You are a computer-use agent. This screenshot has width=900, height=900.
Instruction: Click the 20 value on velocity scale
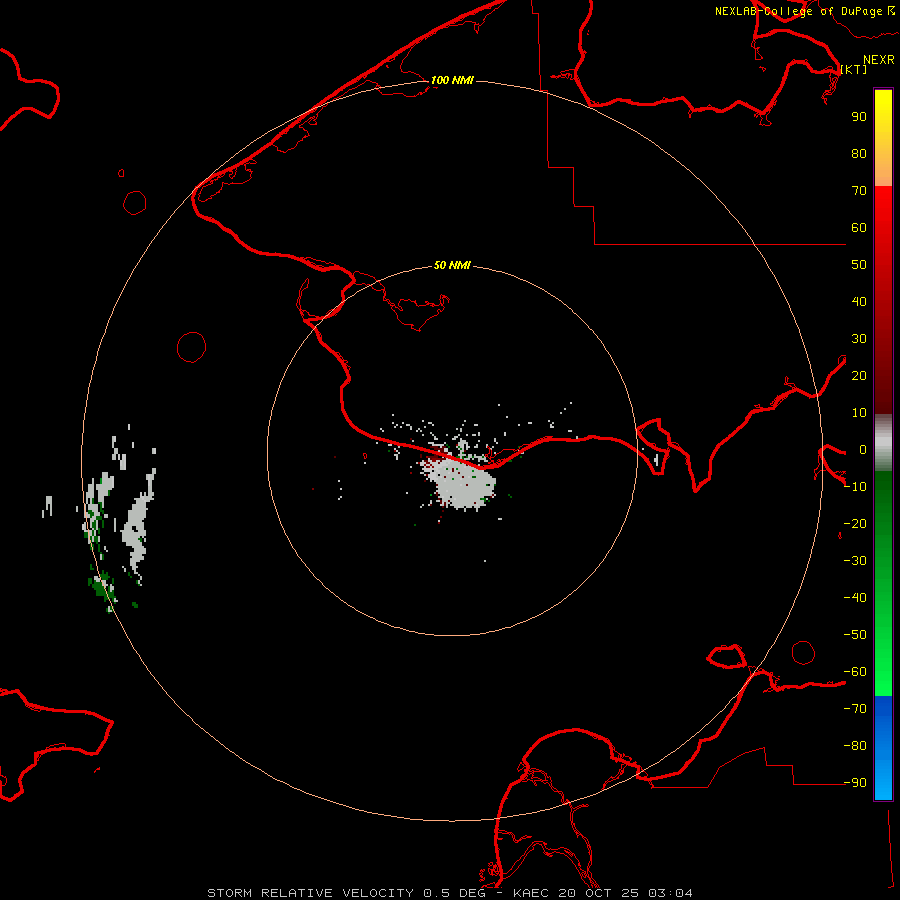(x=859, y=376)
